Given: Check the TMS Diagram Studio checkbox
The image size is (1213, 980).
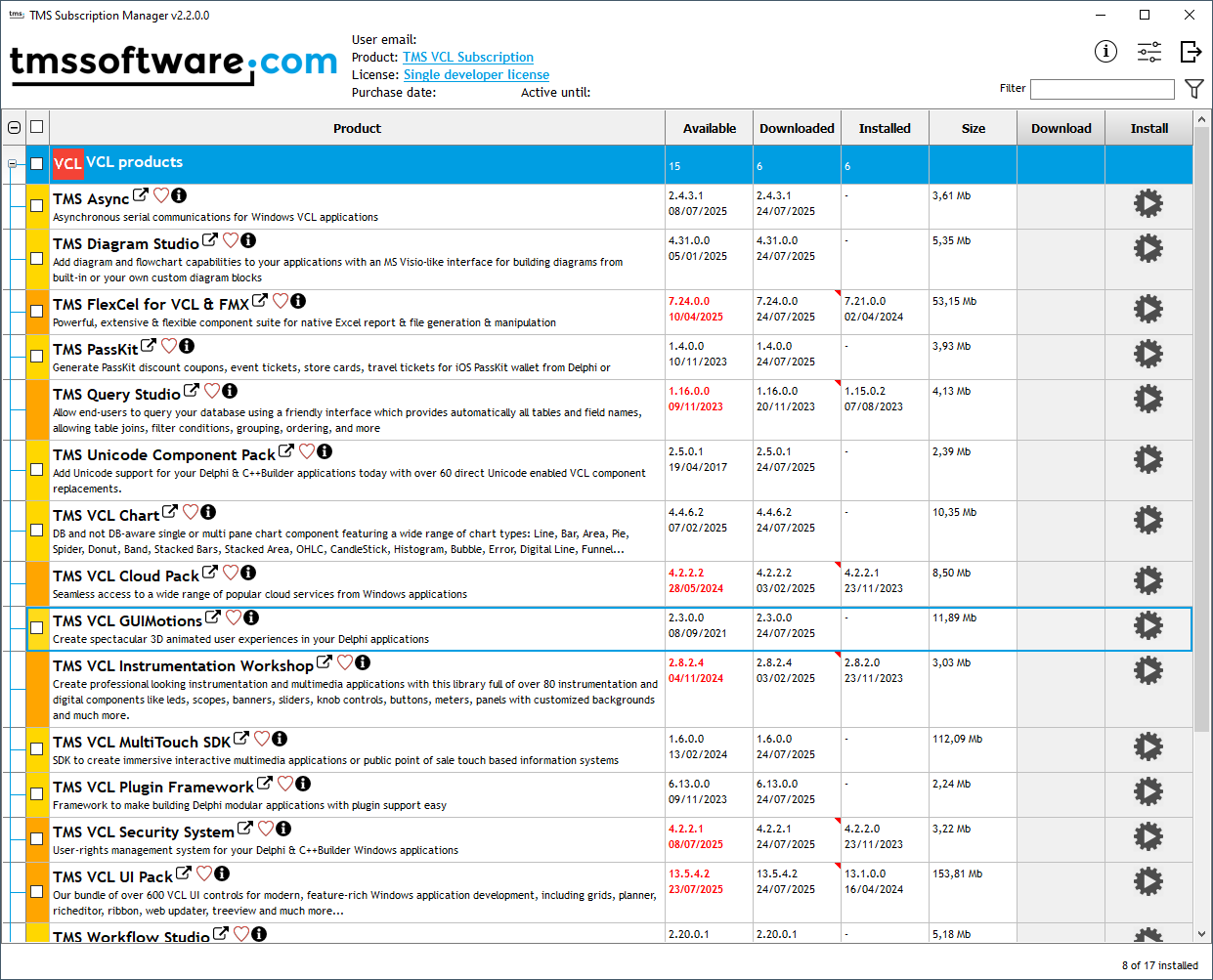Looking at the screenshot, I should 37,258.
